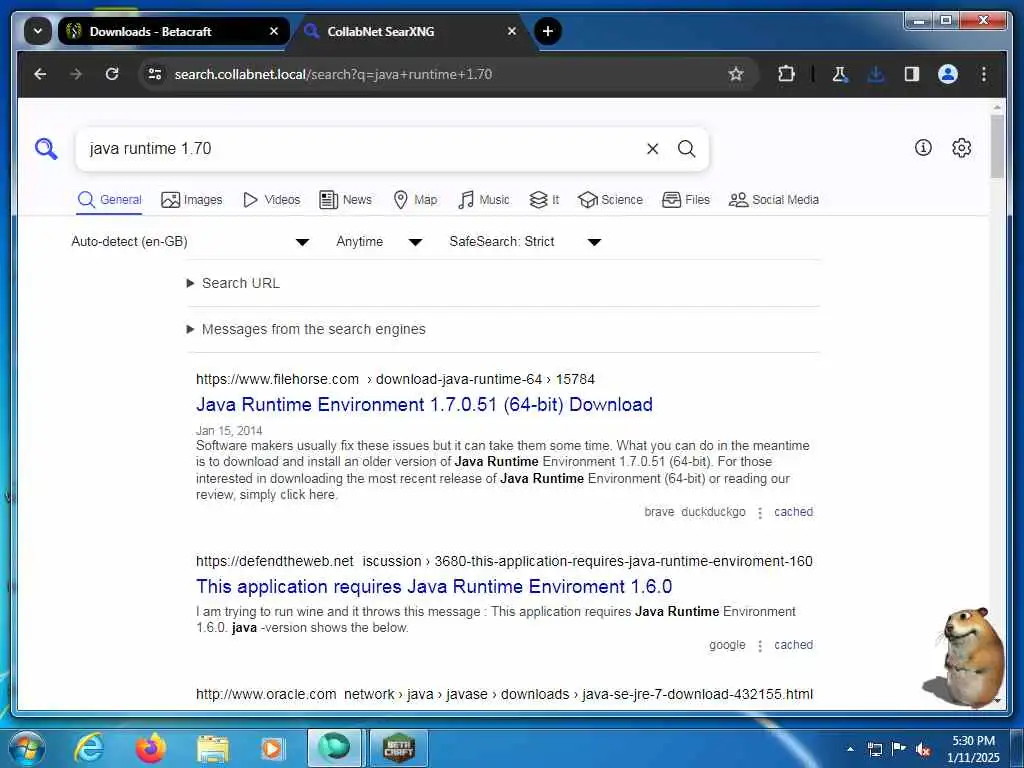This screenshot has height=768, width=1024.
Task: Click the muted volume tray icon
Action: [x=923, y=749]
